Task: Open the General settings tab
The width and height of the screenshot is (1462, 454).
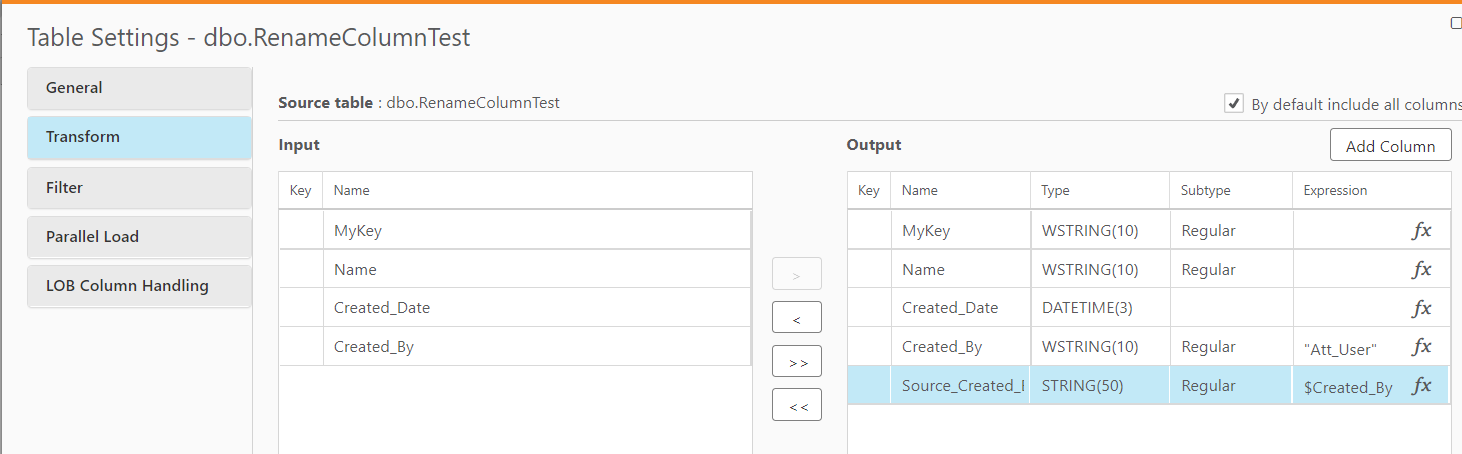Action: tap(138, 88)
